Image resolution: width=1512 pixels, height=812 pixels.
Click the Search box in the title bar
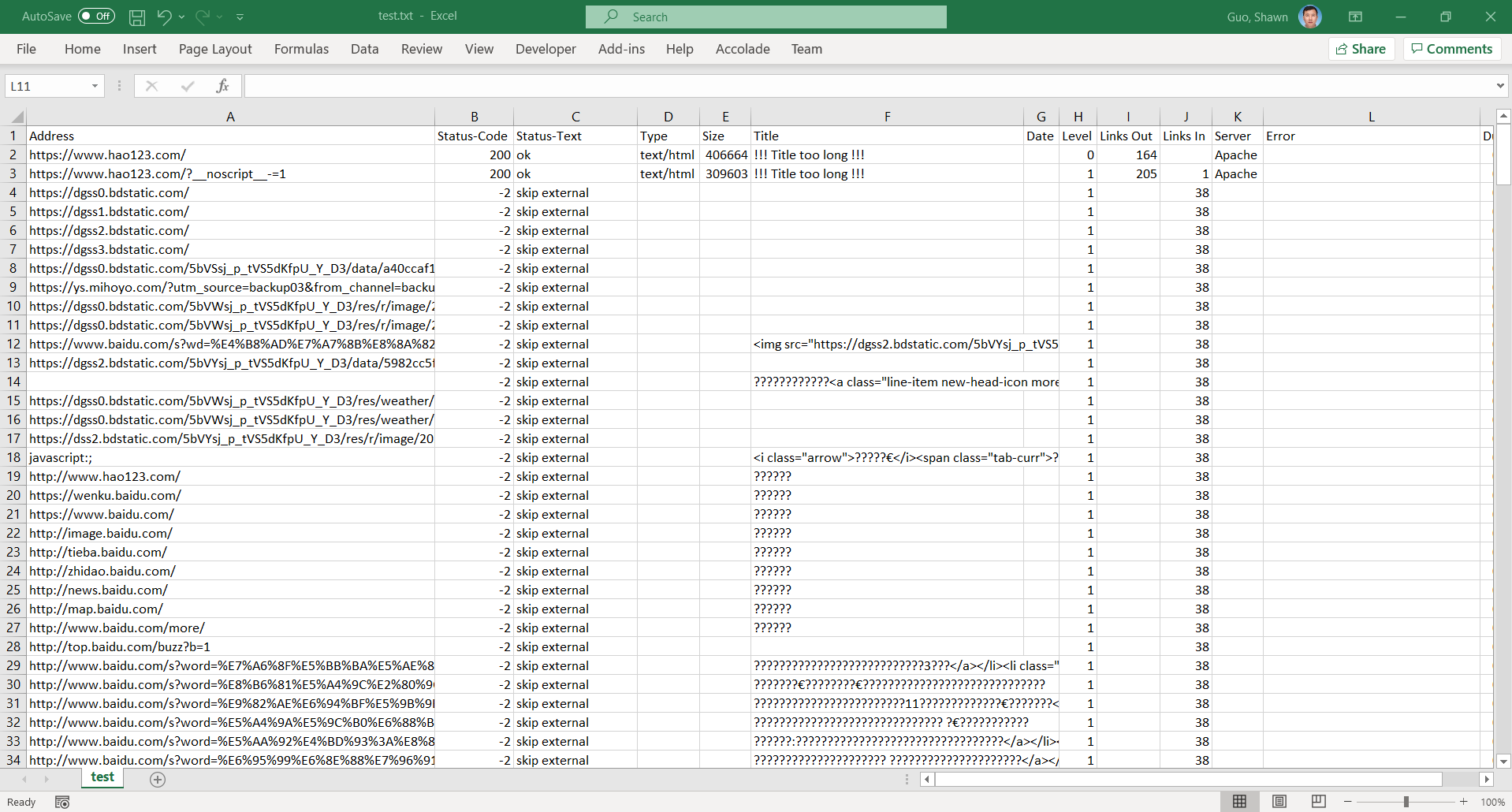(766, 17)
